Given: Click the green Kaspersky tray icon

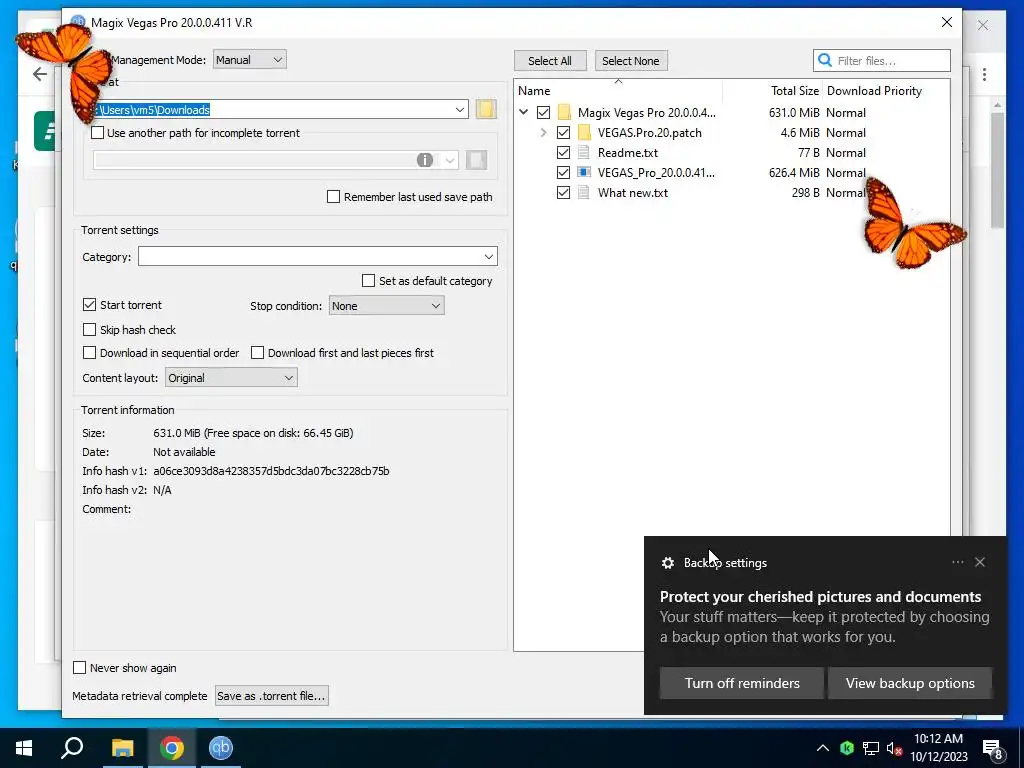Looking at the screenshot, I should coord(847,748).
